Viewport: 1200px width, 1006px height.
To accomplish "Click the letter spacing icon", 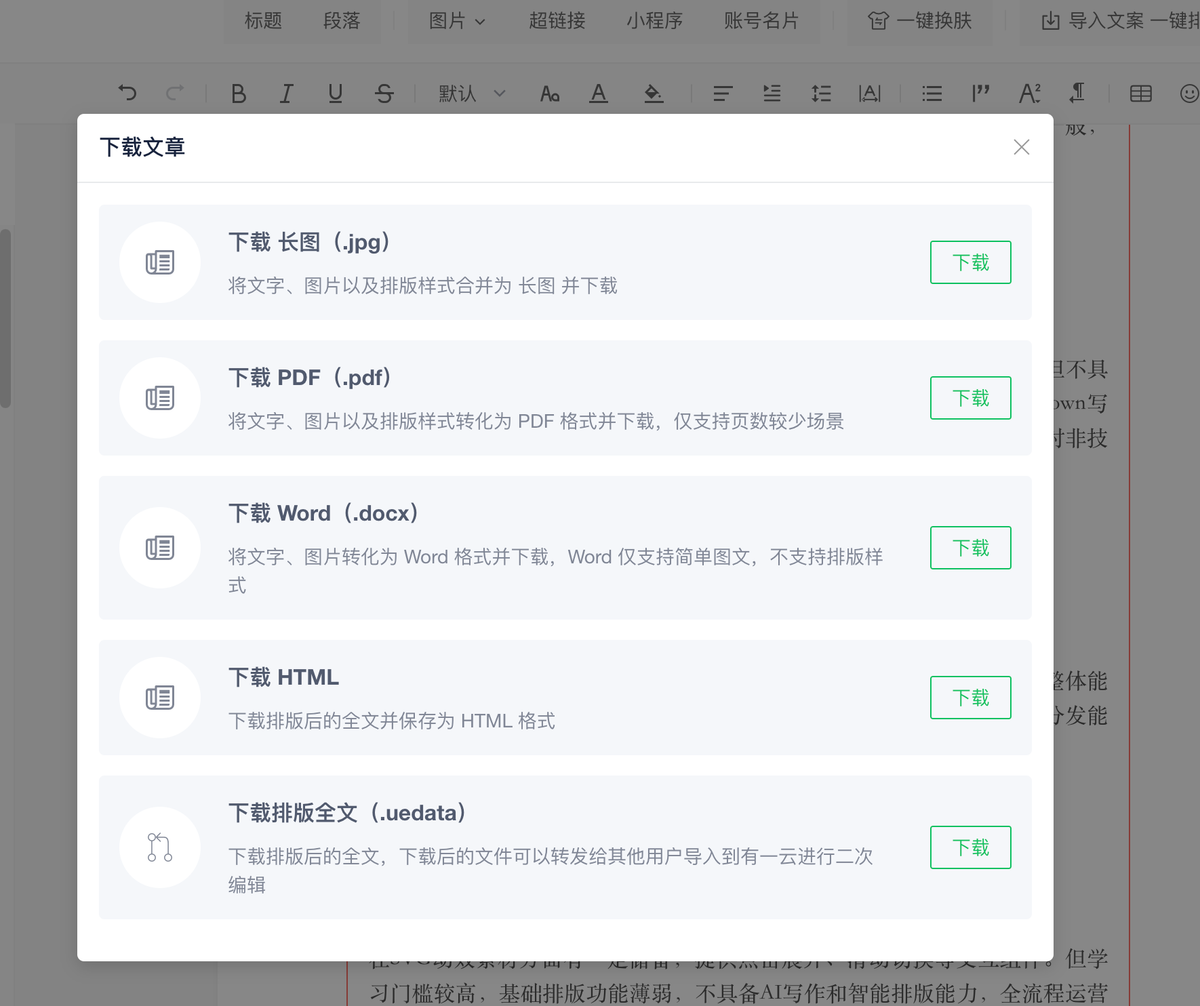I will tap(870, 93).
